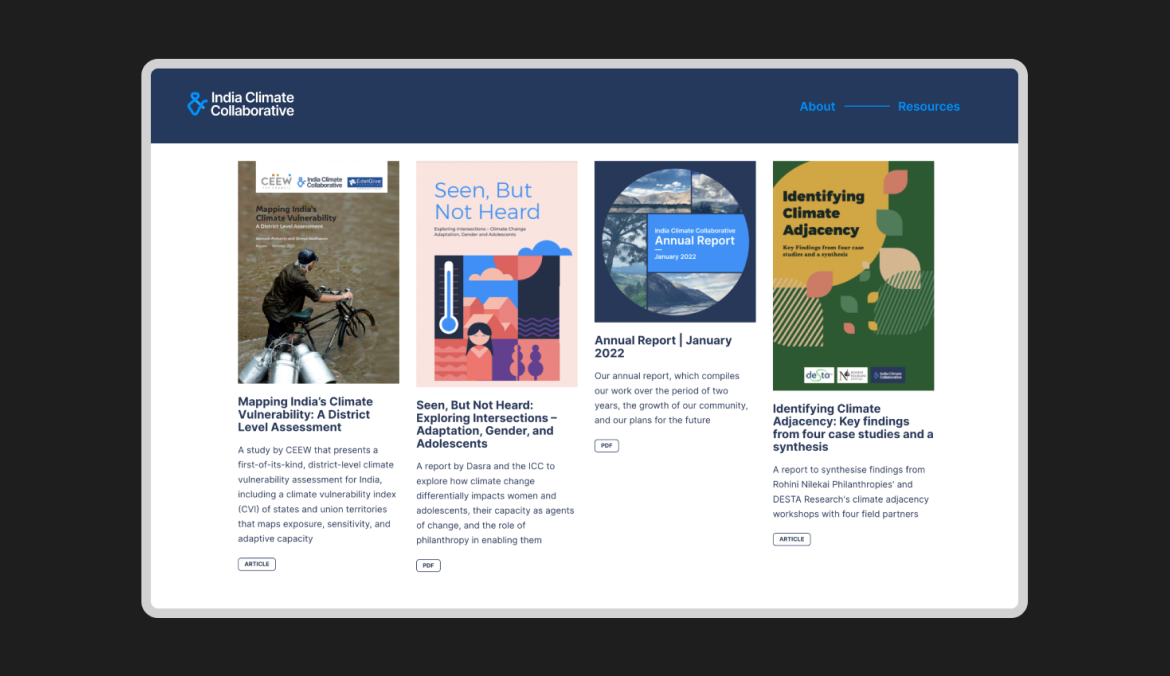
Task: Click the description starting 'A report to synthesise findings'
Action: tap(851, 492)
